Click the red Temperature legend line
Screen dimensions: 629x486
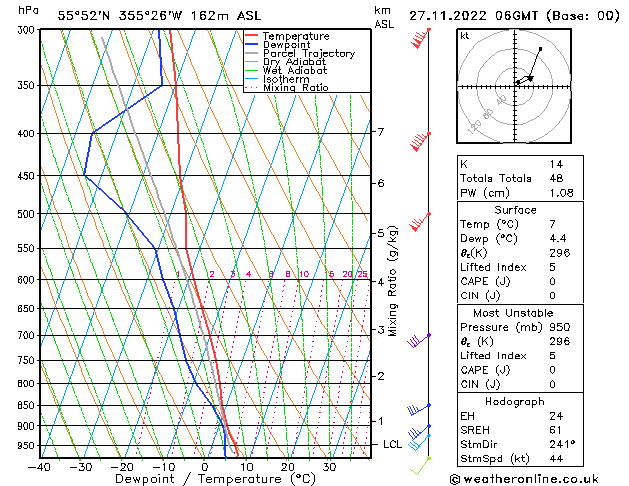[x=252, y=36]
